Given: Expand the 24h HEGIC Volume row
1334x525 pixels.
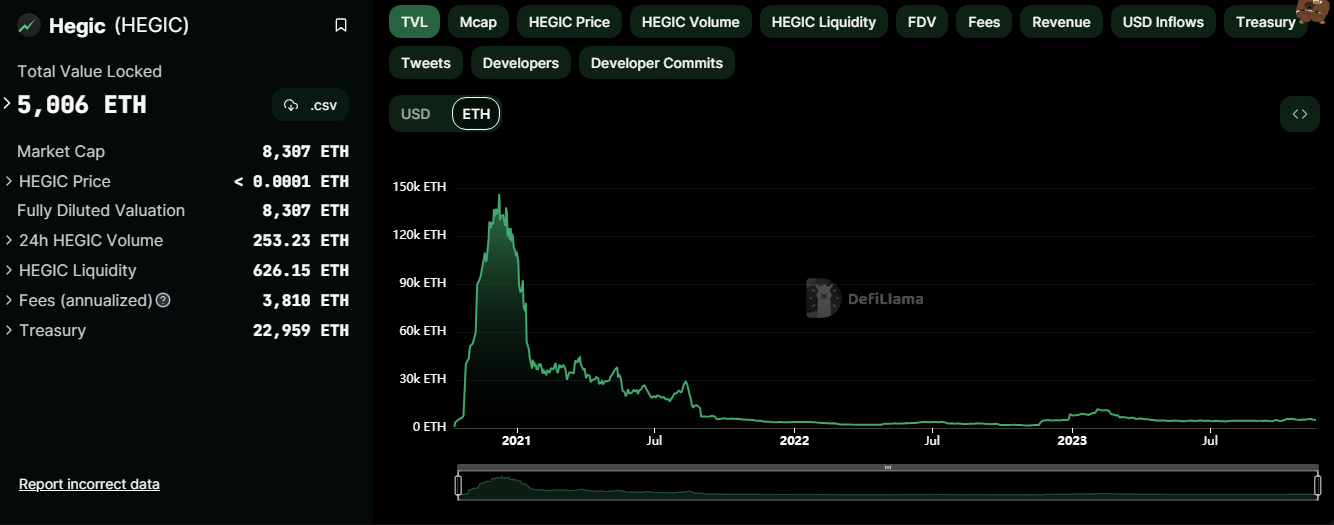Looking at the screenshot, I should (x=9, y=240).
